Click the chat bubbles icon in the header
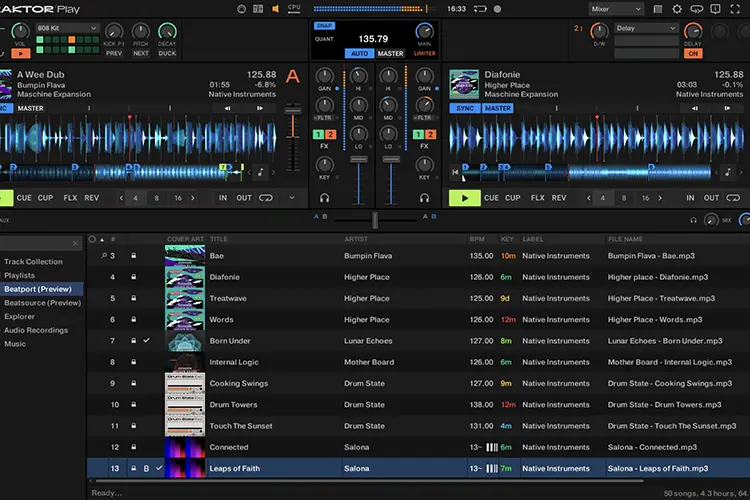The height and width of the screenshot is (500, 750). tap(696, 9)
